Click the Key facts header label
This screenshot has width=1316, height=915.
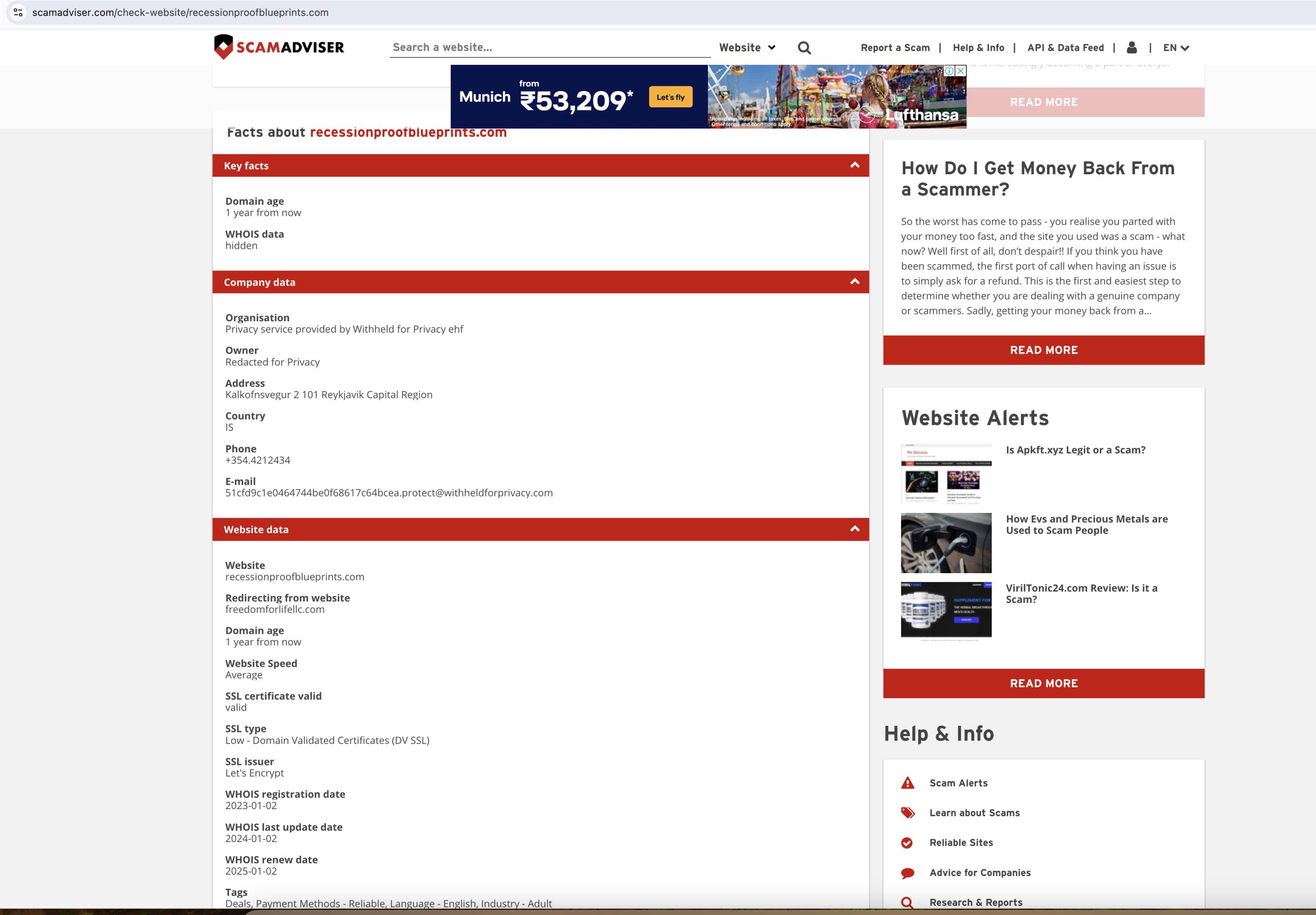(246, 166)
